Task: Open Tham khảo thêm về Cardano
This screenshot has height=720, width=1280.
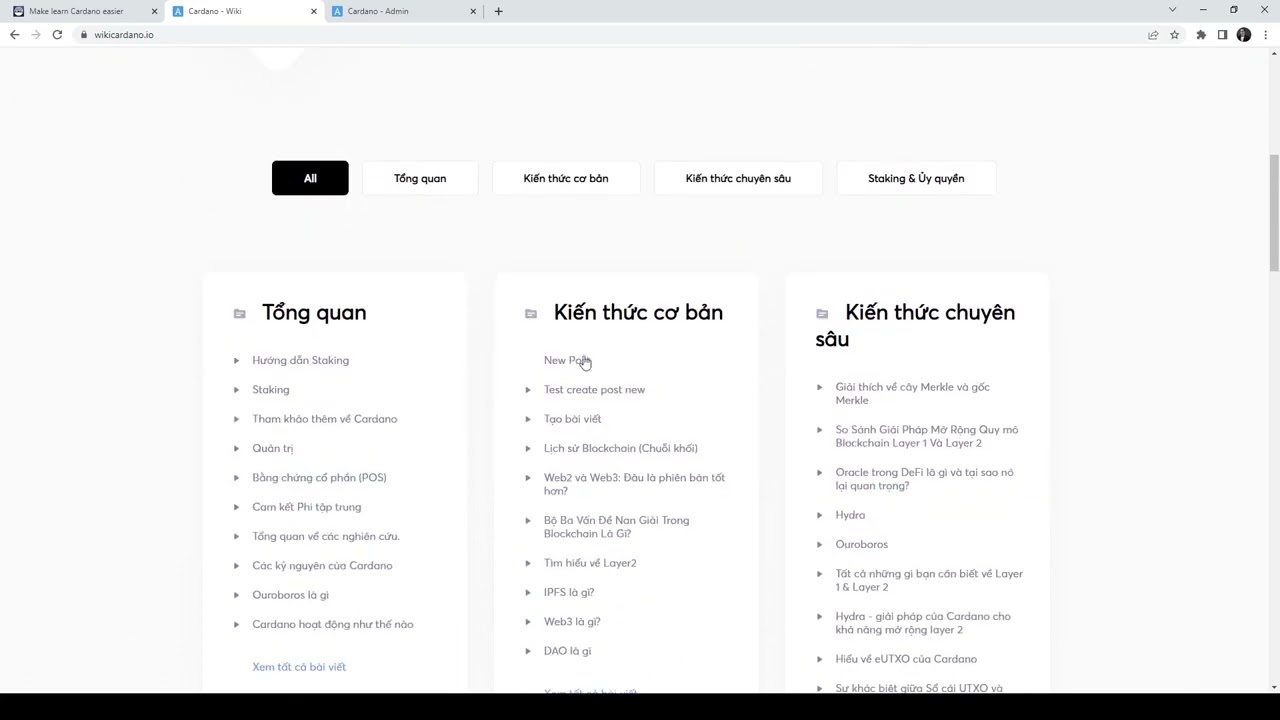Action: 325,419
